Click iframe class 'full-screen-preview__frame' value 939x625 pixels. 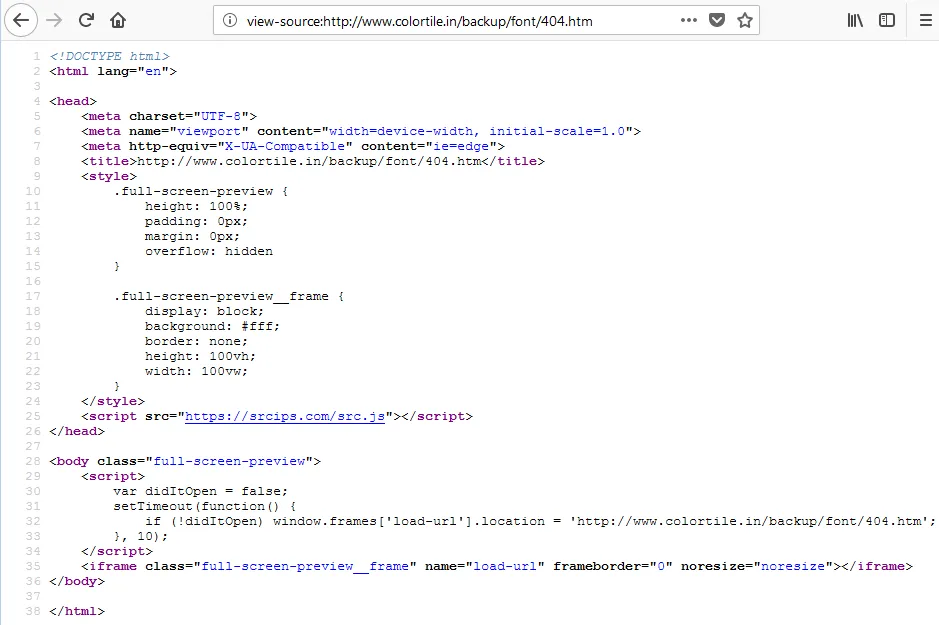click(305, 566)
